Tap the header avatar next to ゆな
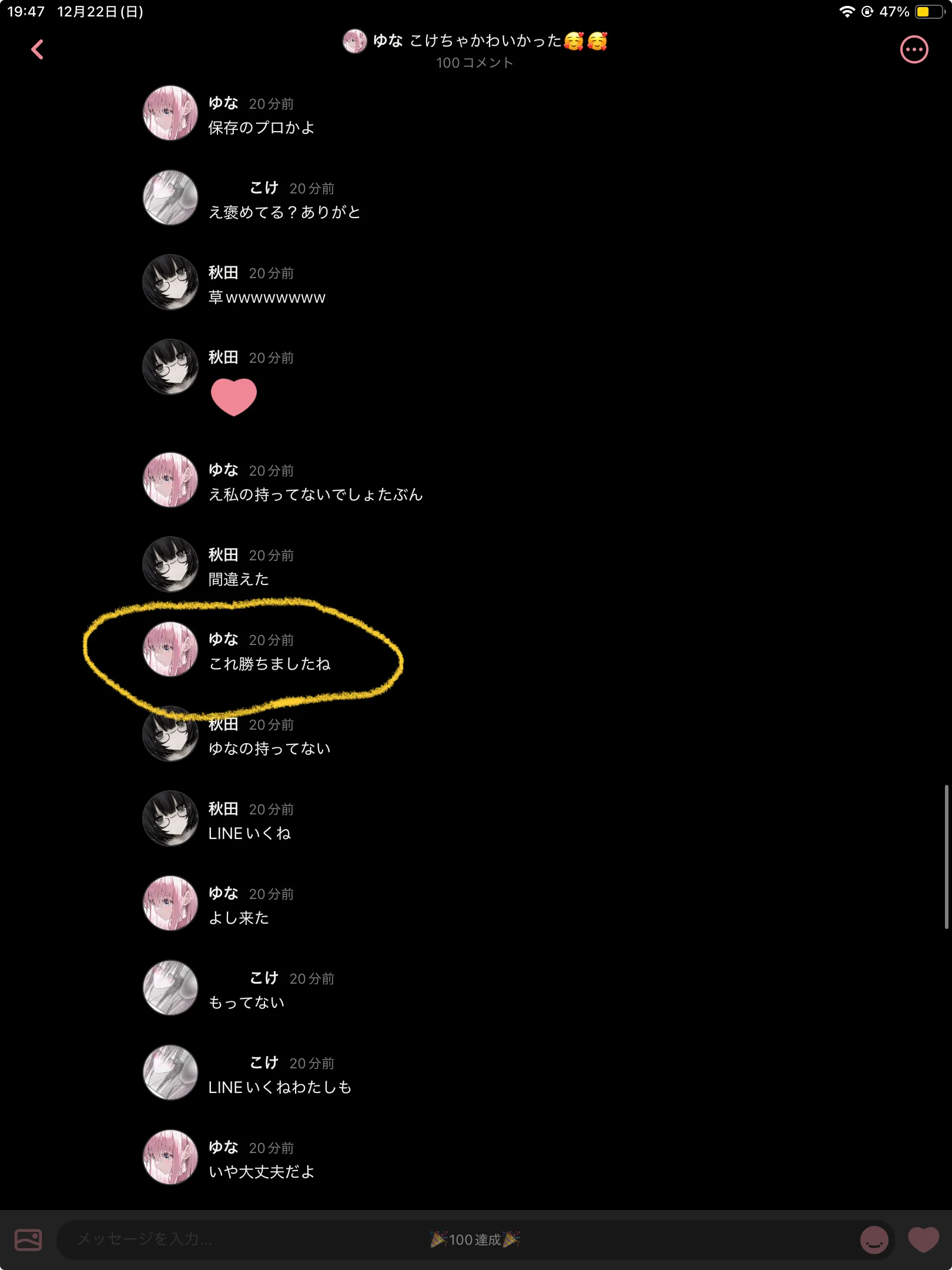 click(x=354, y=41)
